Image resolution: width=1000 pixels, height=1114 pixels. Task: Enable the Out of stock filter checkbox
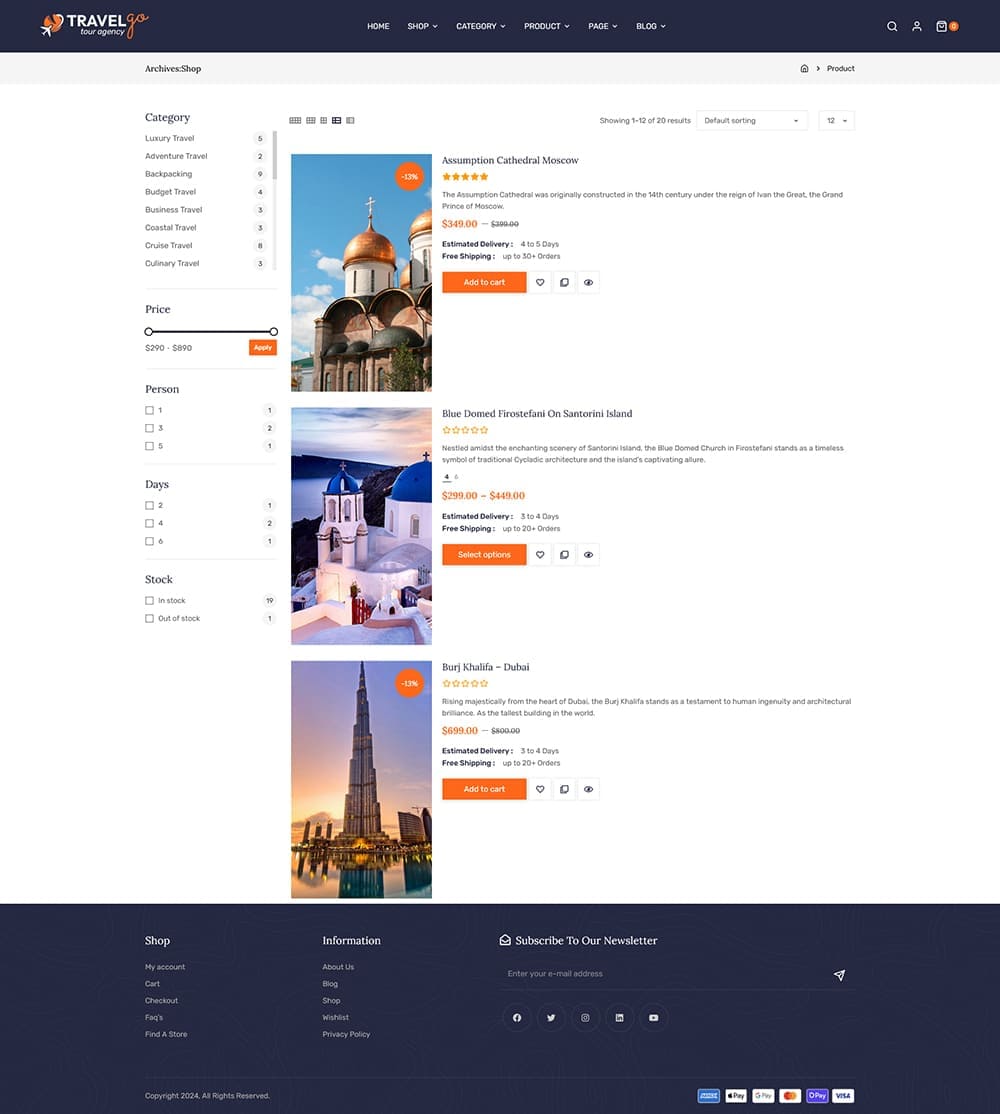[x=149, y=619]
